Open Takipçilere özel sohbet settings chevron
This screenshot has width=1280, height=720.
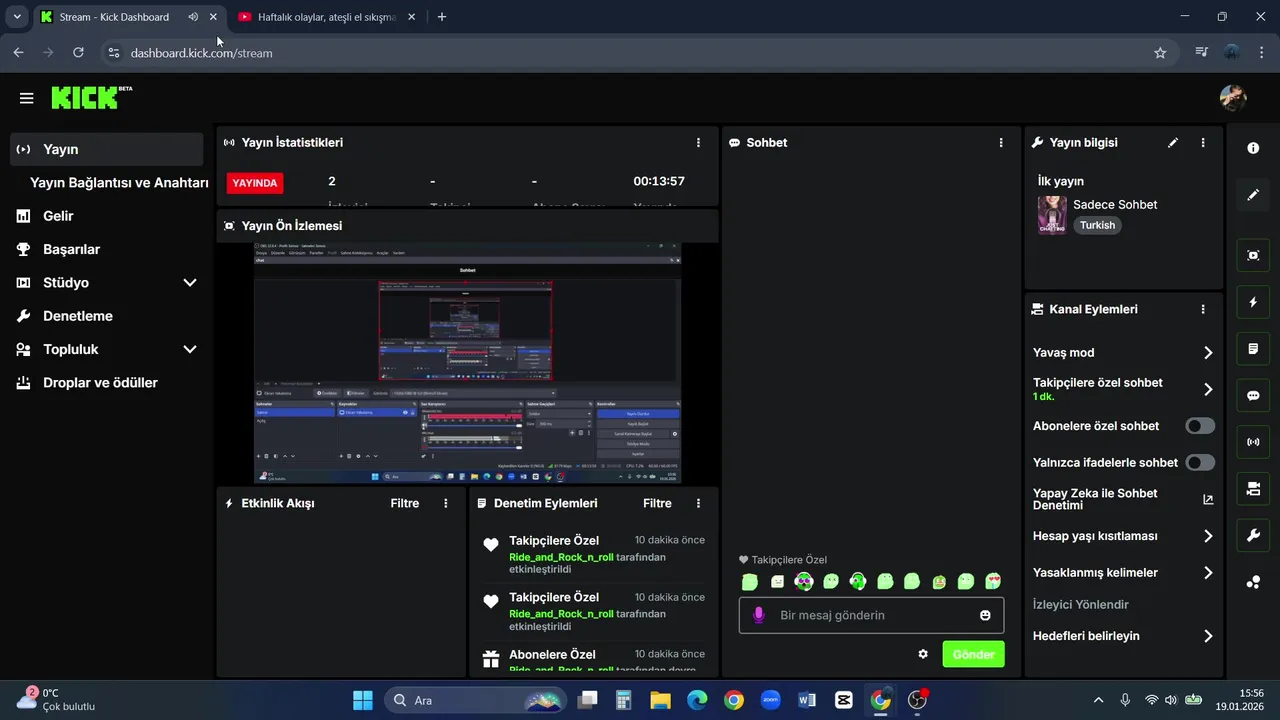click(x=1208, y=390)
